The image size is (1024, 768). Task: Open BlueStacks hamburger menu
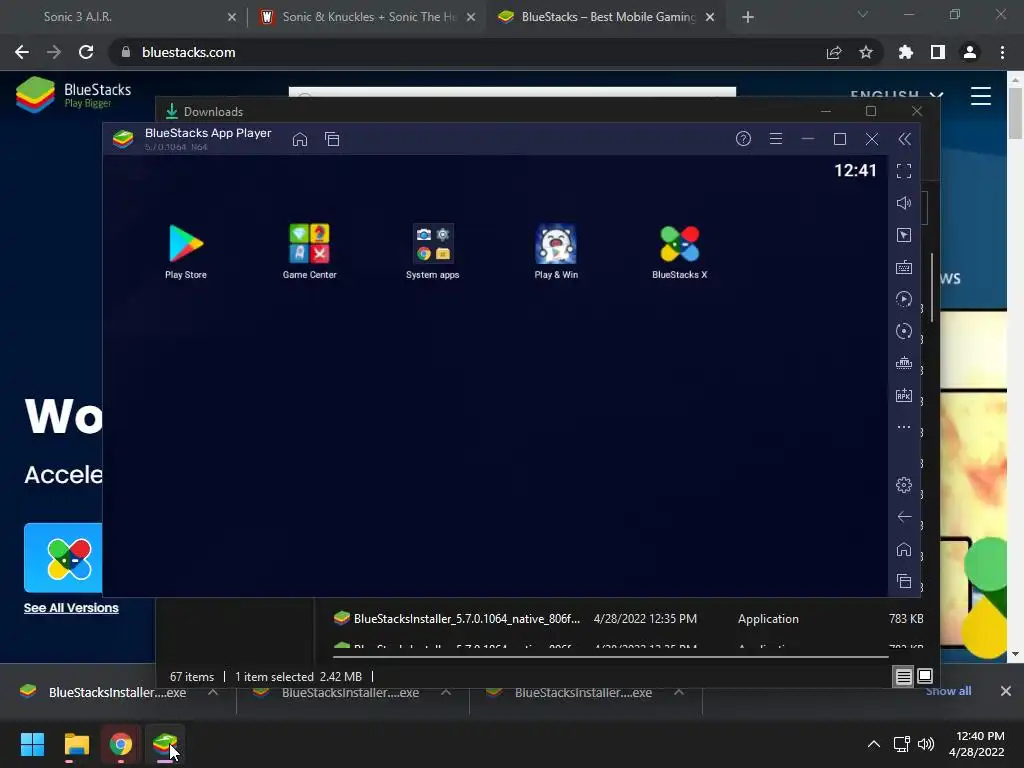pyautogui.click(x=776, y=138)
